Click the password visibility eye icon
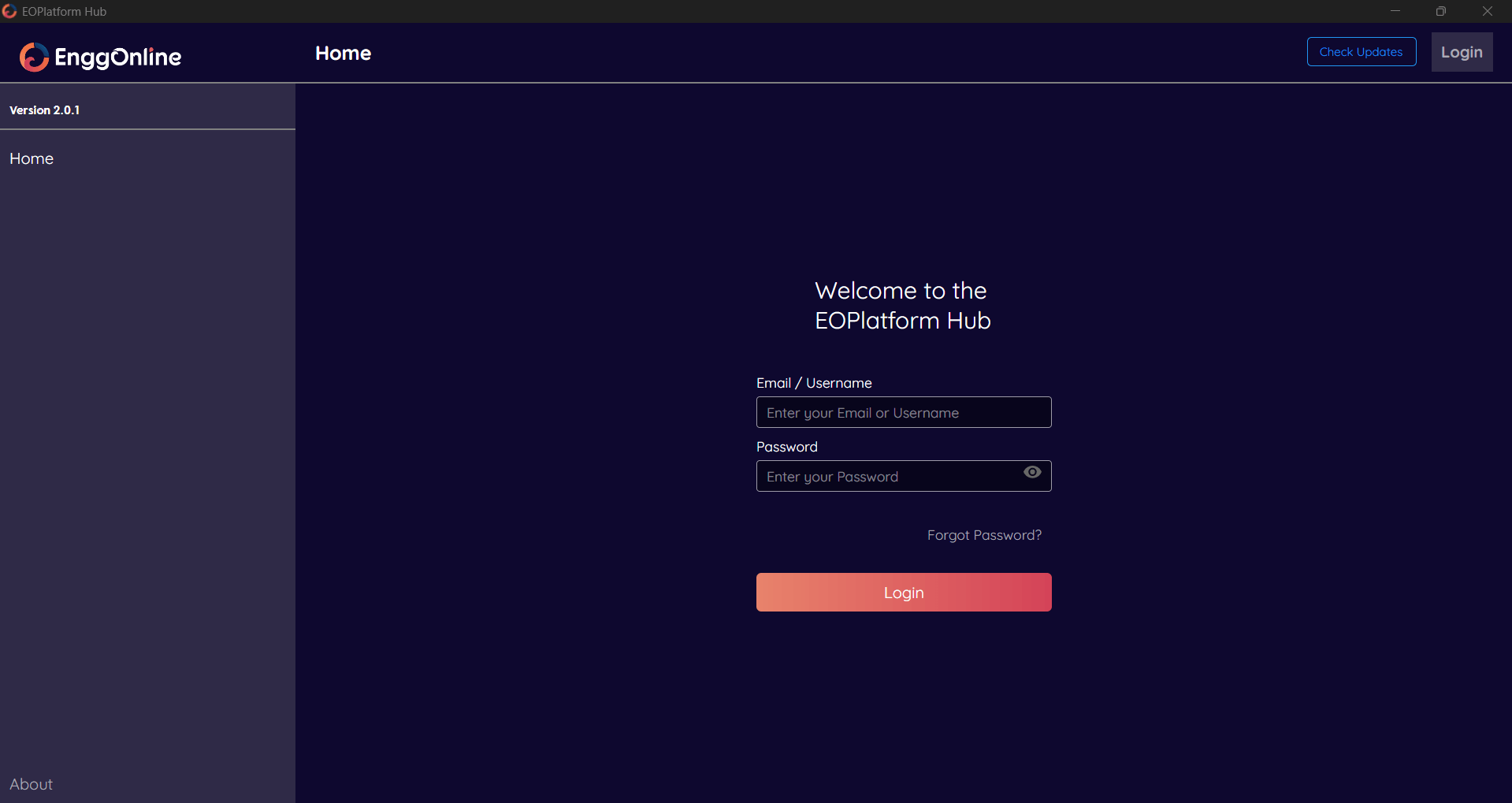The height and width of the screenshot is (803, 1512). (x=1032, y=472)
